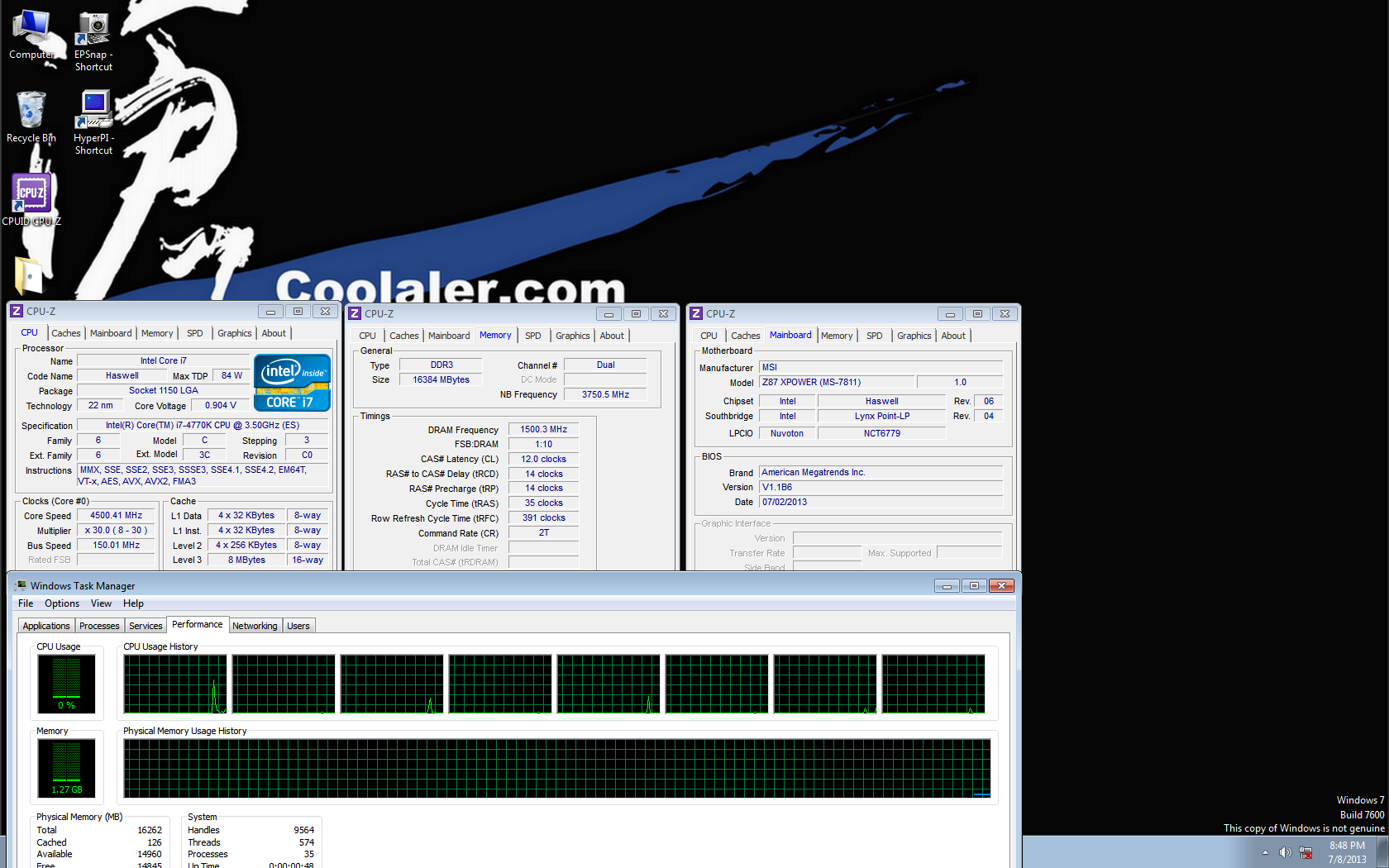Click the memory Size value 16384 MBytes
This screenshot has width=1389, height=868.
click(x=442, y=380)
